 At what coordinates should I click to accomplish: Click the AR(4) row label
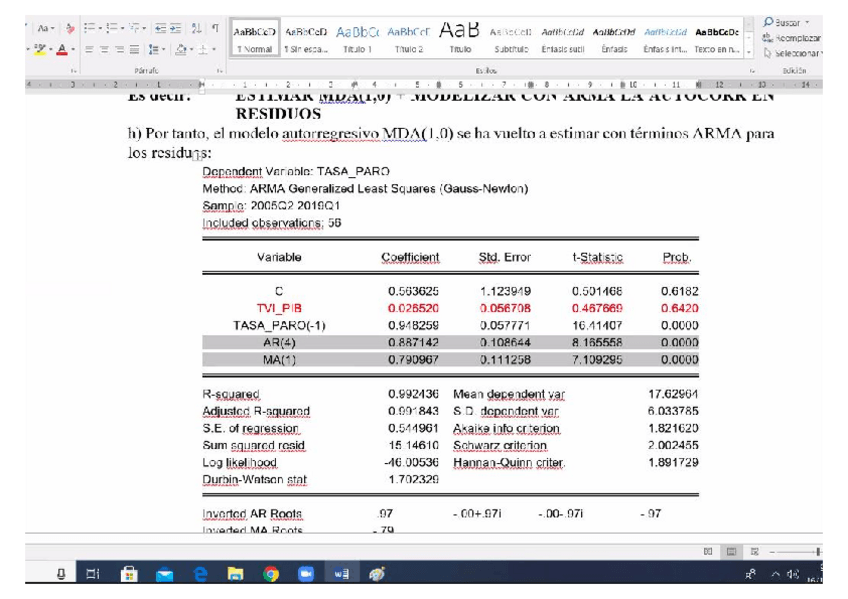(x=279, y=342)
